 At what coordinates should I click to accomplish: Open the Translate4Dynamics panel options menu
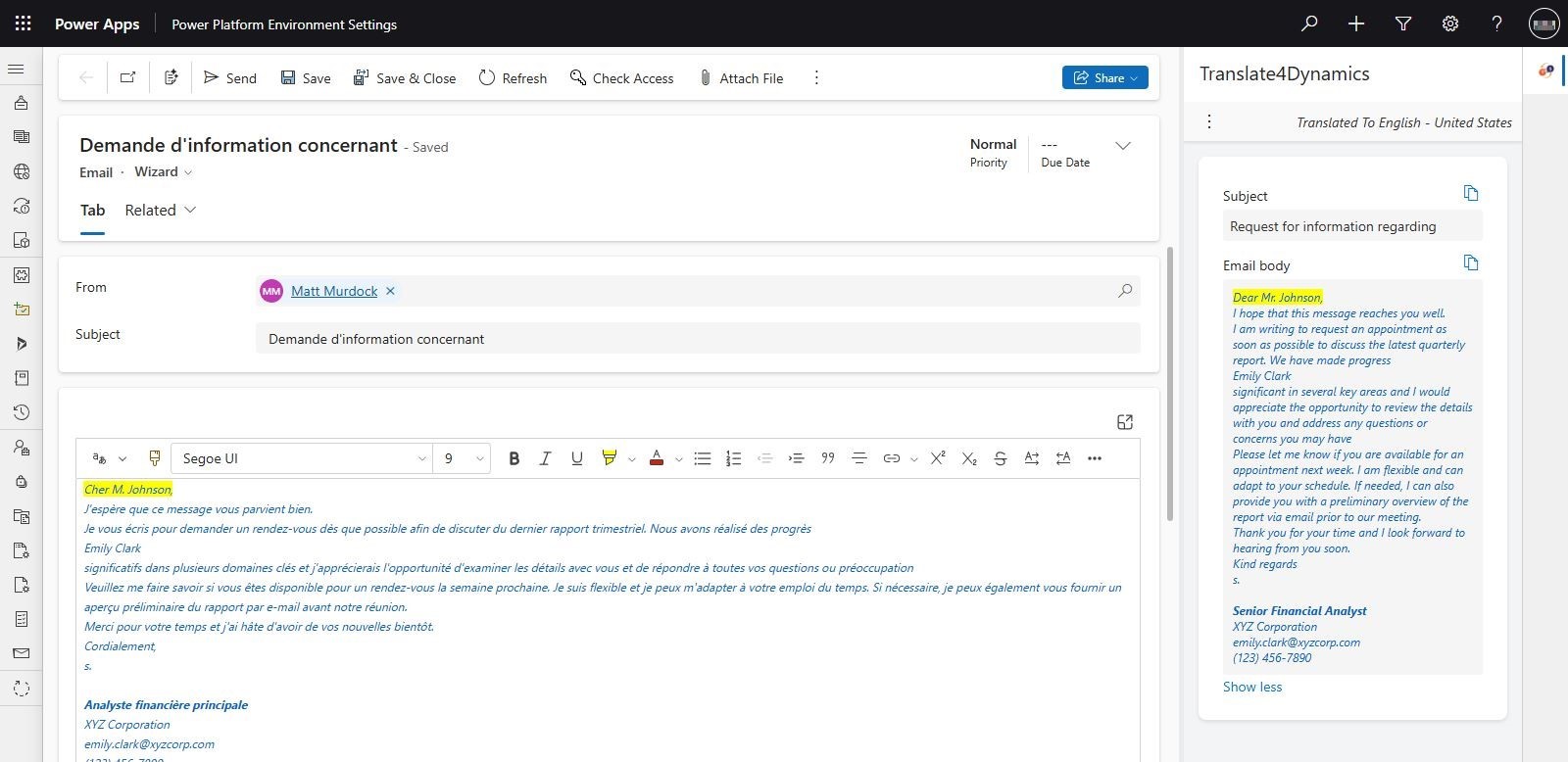click(1209, 121)
